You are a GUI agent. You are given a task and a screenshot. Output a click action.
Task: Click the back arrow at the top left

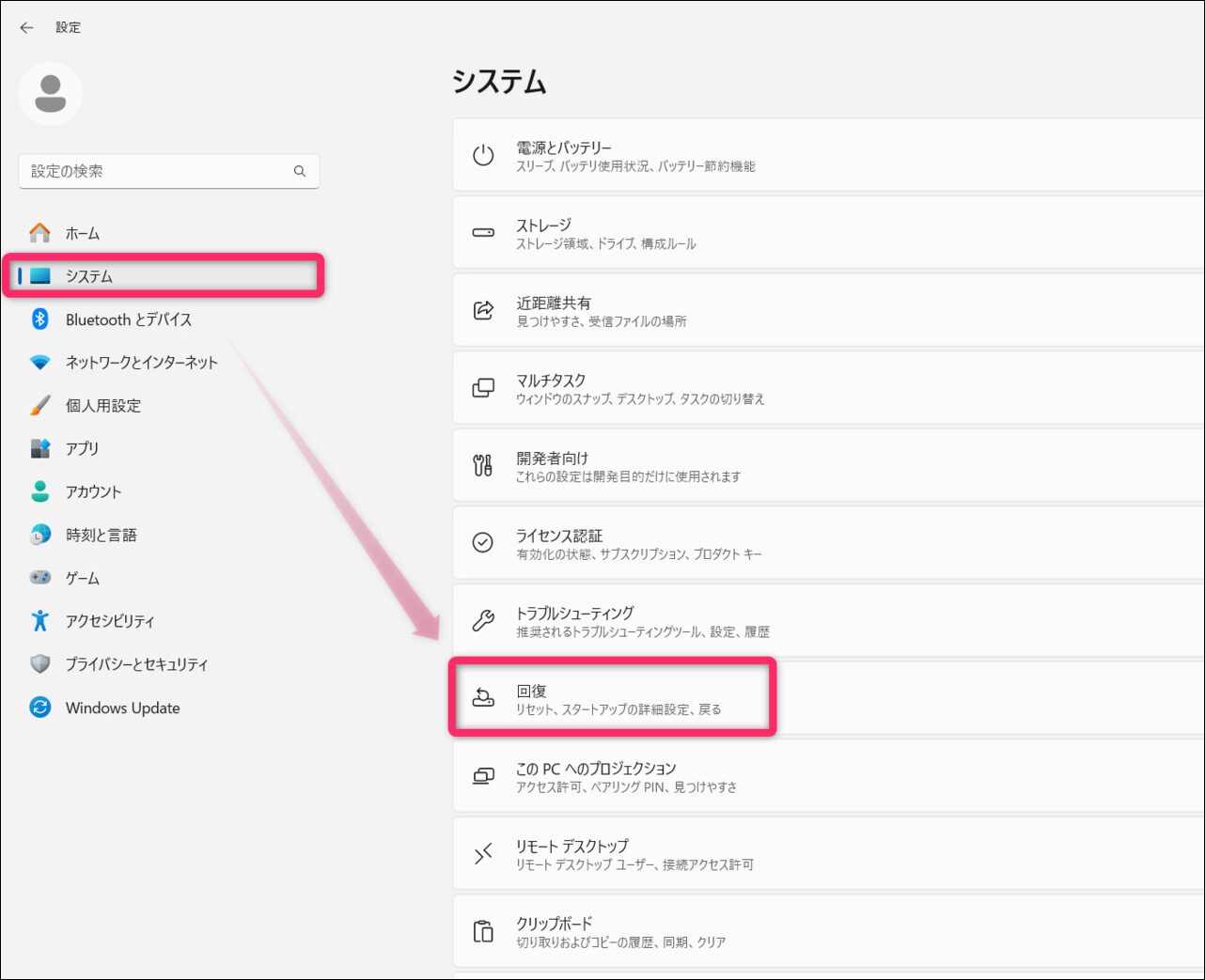pyautogui.click(x=25, y=27)
